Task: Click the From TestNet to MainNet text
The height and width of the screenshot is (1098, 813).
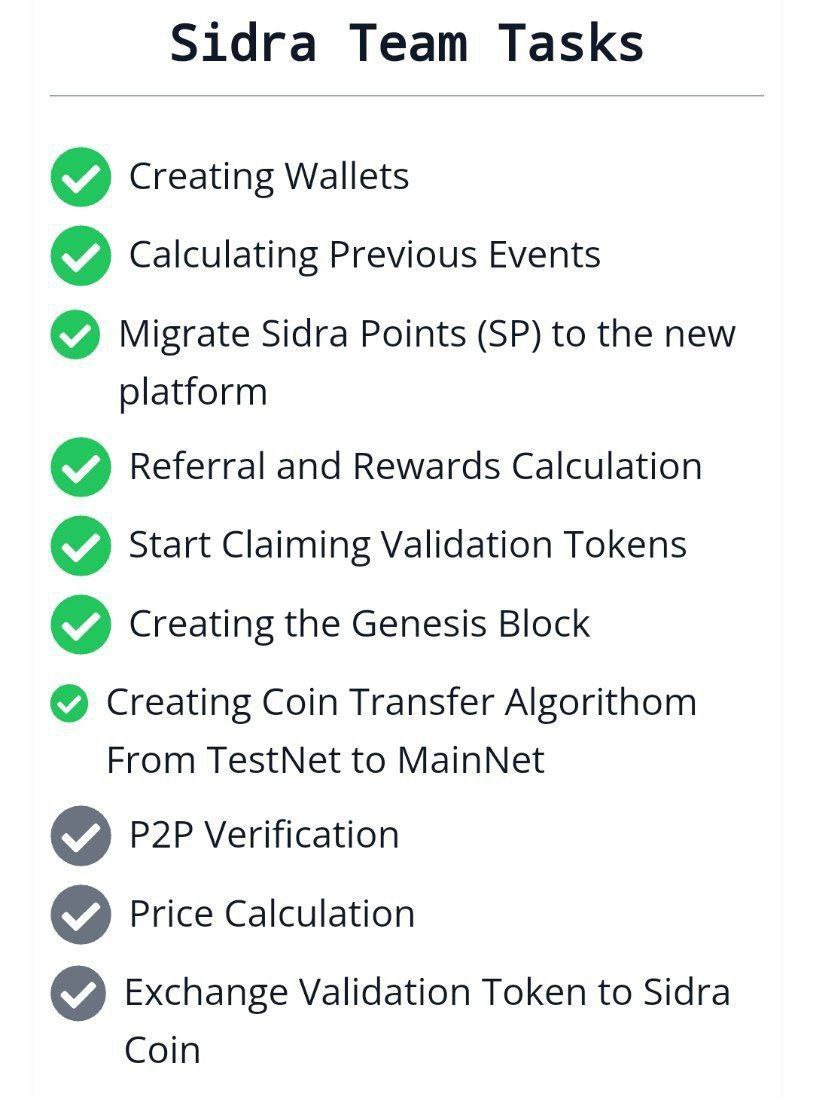Action: (326, 760)
